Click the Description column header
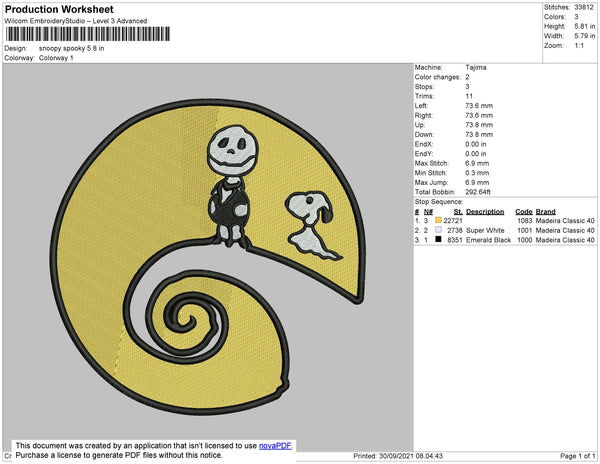600x464 pixels. (485, 211)
